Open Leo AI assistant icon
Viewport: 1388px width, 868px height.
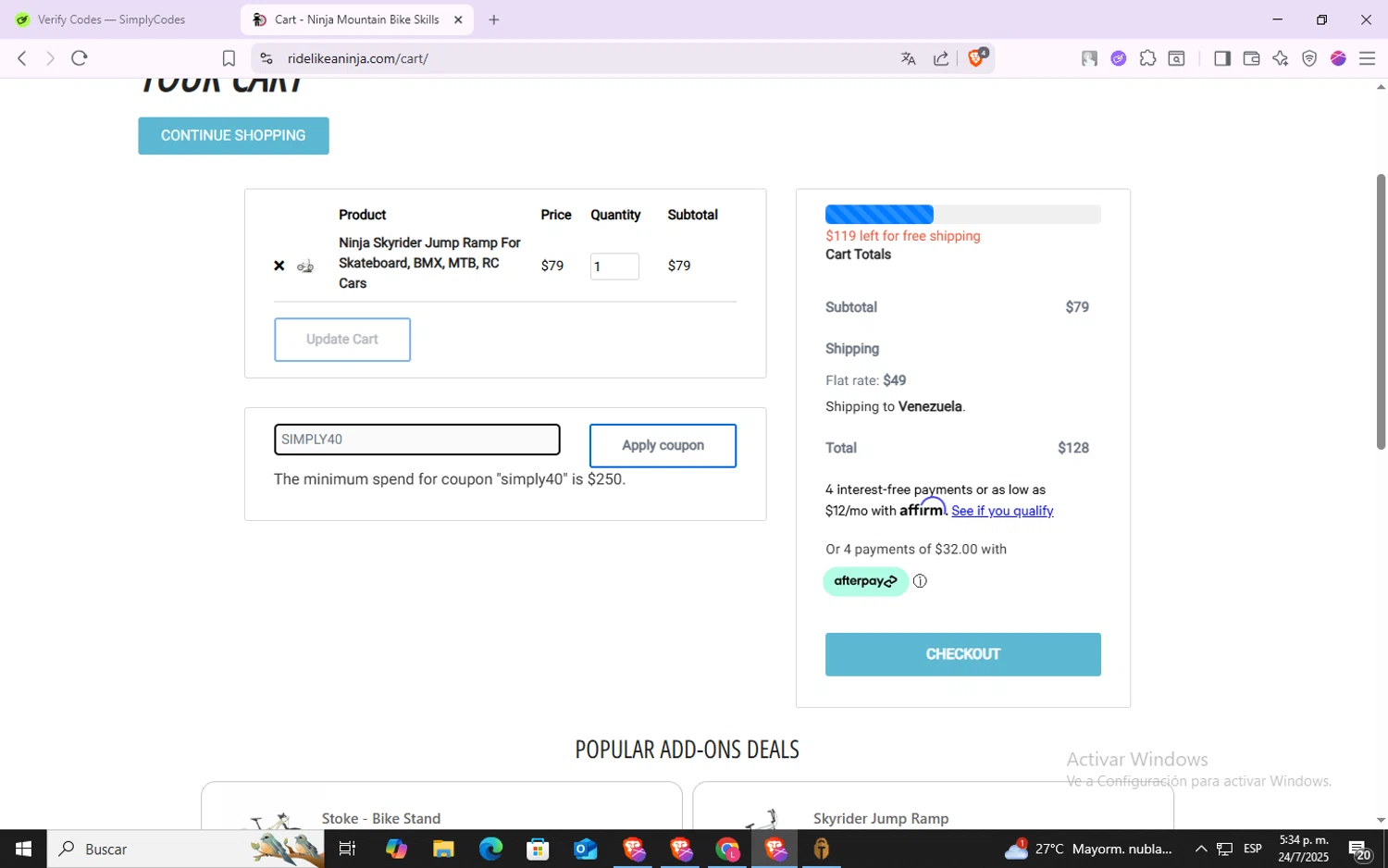[x=1281, y=58]
